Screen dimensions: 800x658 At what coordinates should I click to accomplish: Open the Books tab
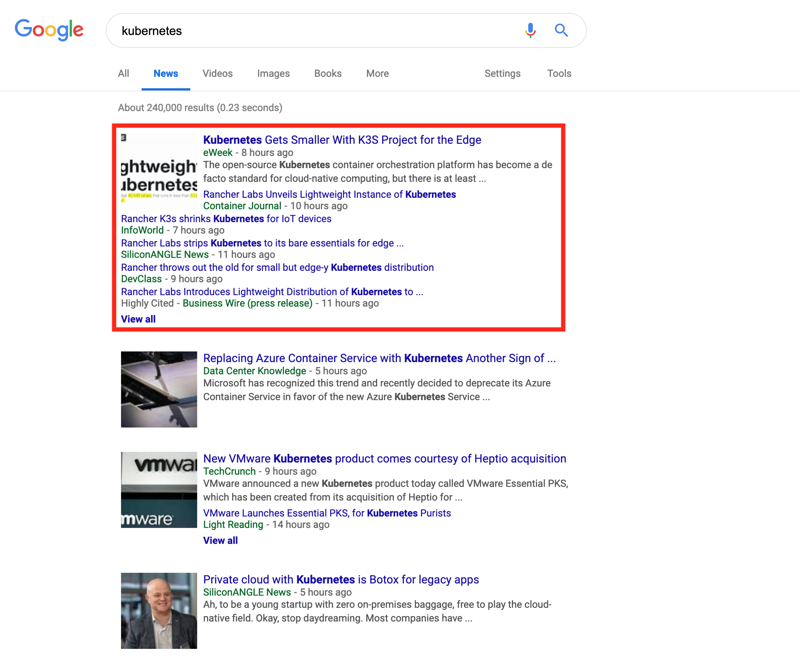coord(328,73)
